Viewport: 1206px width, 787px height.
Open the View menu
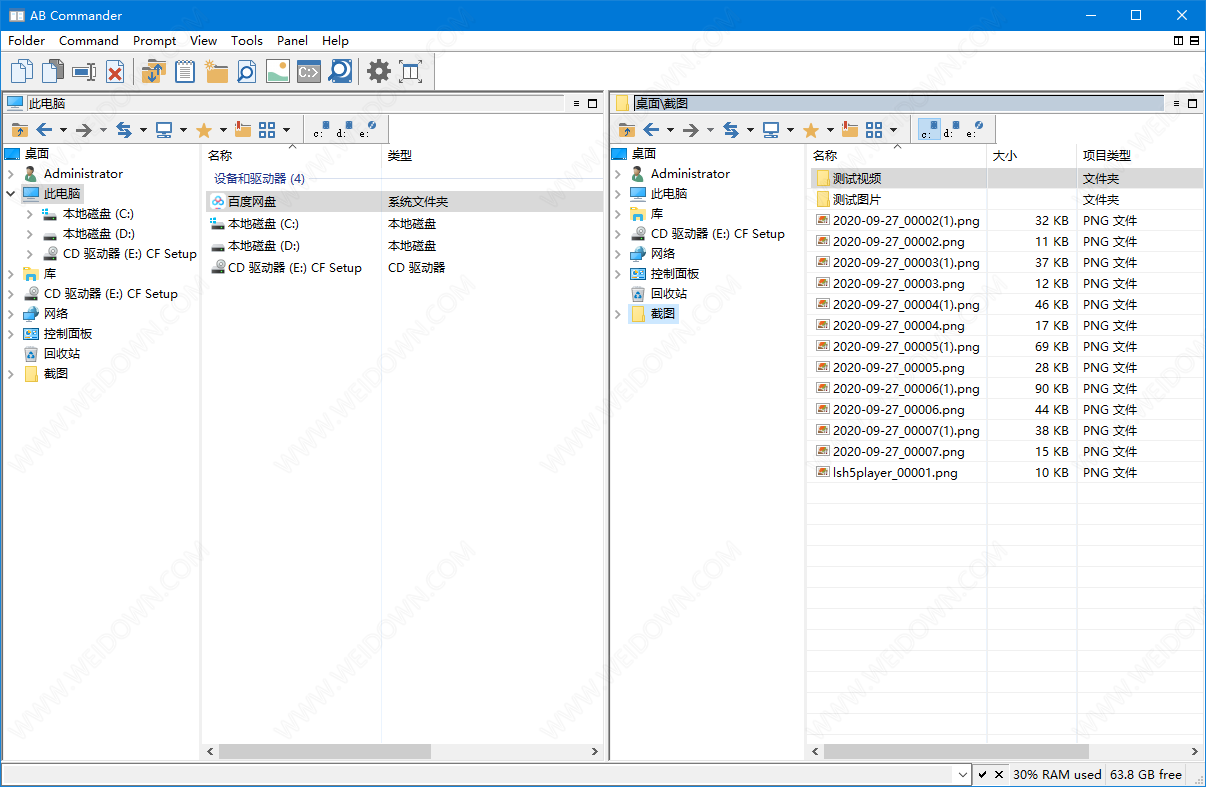click(x=203, y=41)
